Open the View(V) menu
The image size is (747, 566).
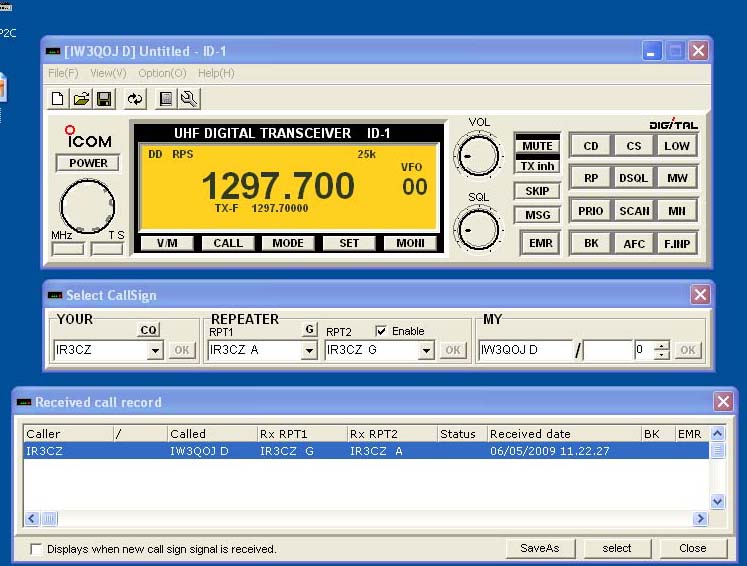point(108,73)
